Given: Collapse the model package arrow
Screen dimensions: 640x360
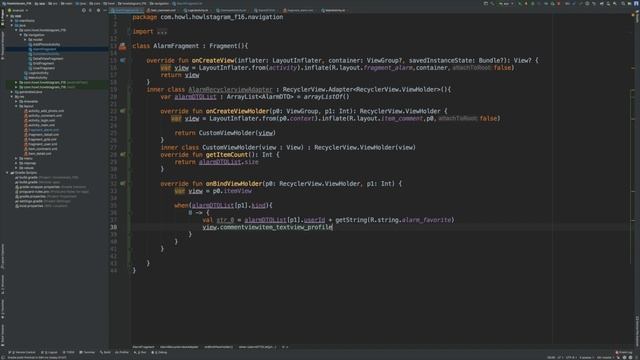Looking at the screenshot, I should [25, 40].
